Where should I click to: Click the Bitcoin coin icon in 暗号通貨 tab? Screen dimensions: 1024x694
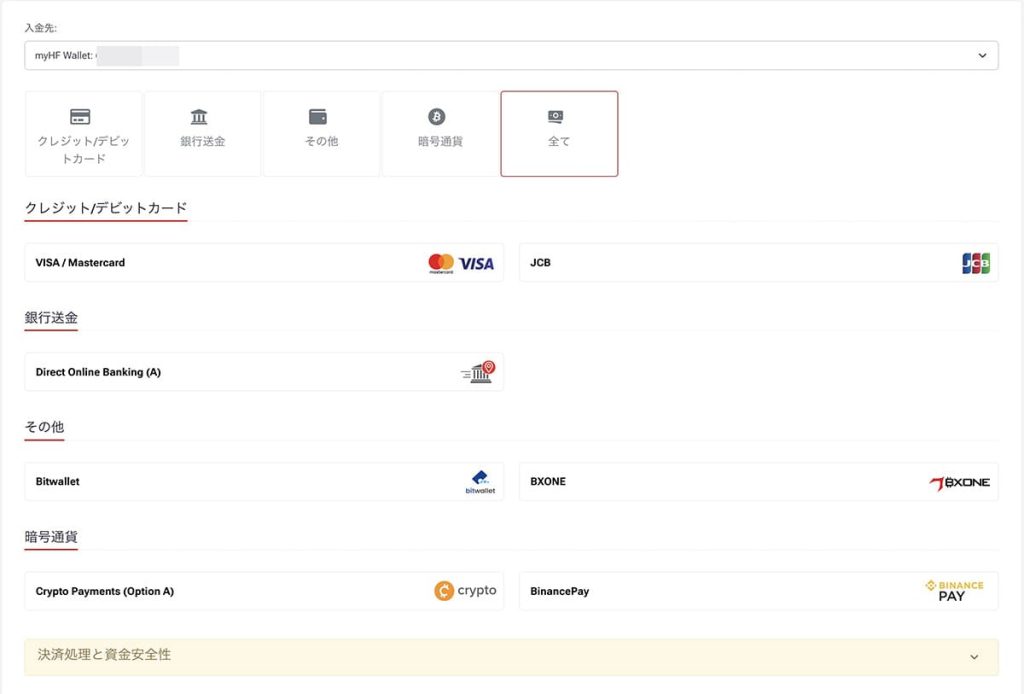pos(437,117)
